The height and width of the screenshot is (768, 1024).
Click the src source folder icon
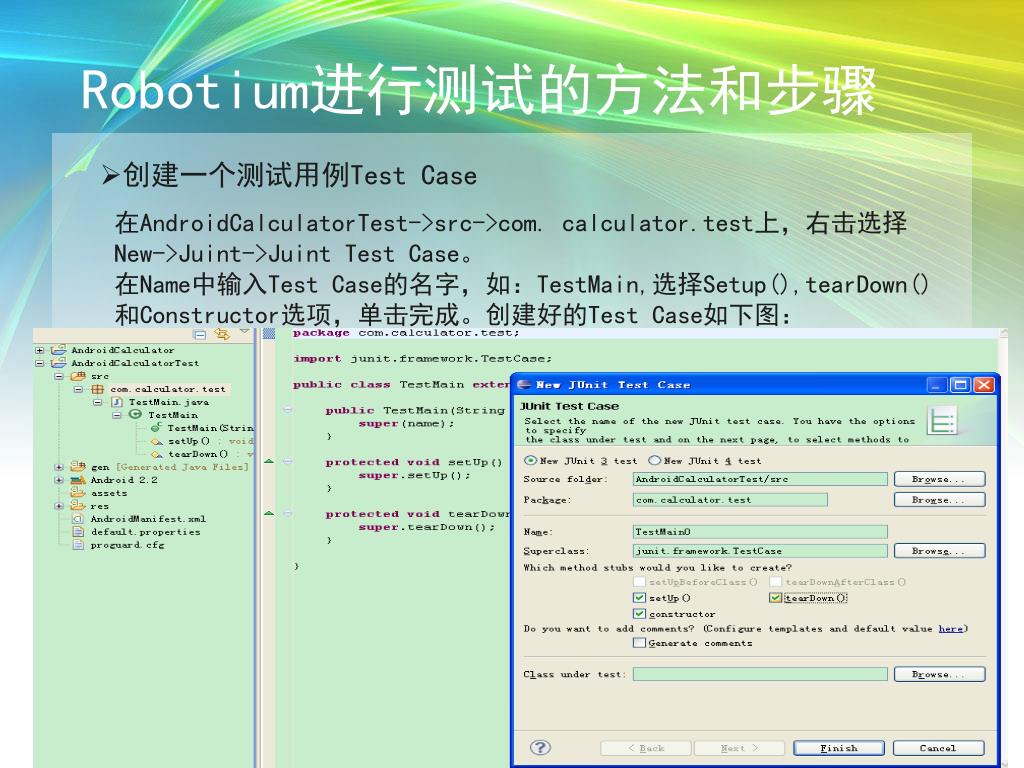click(78, 376)
